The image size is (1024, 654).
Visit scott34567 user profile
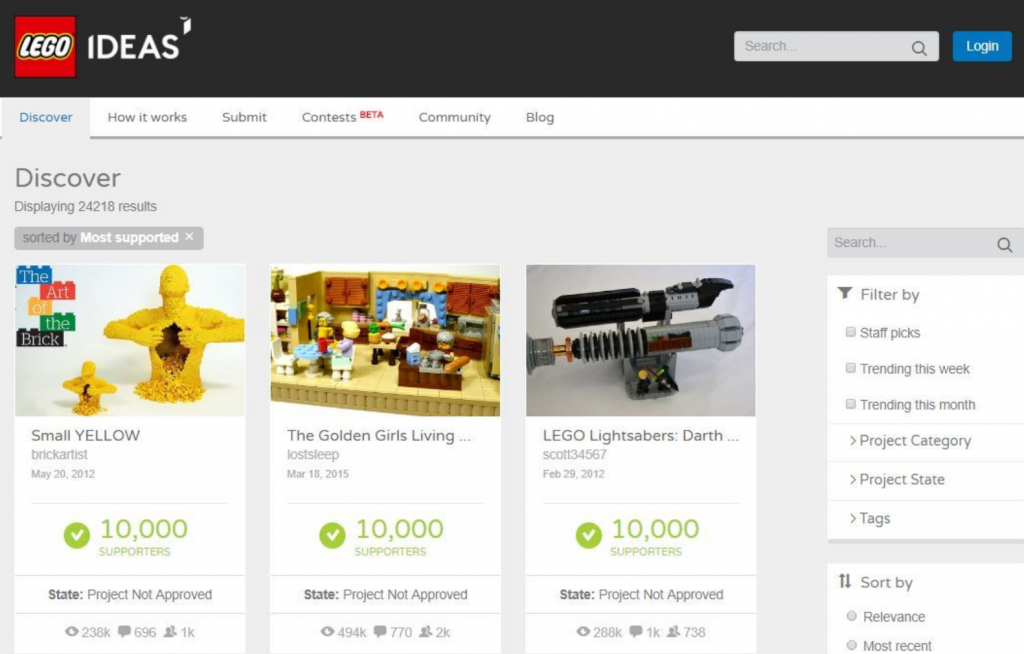click(x=575, y=455)
